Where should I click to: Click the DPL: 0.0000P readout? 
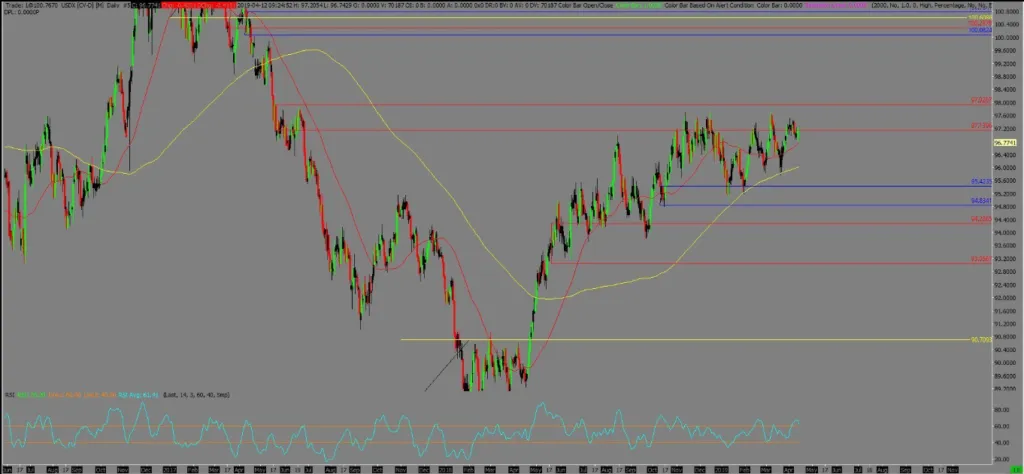(20, 12)
